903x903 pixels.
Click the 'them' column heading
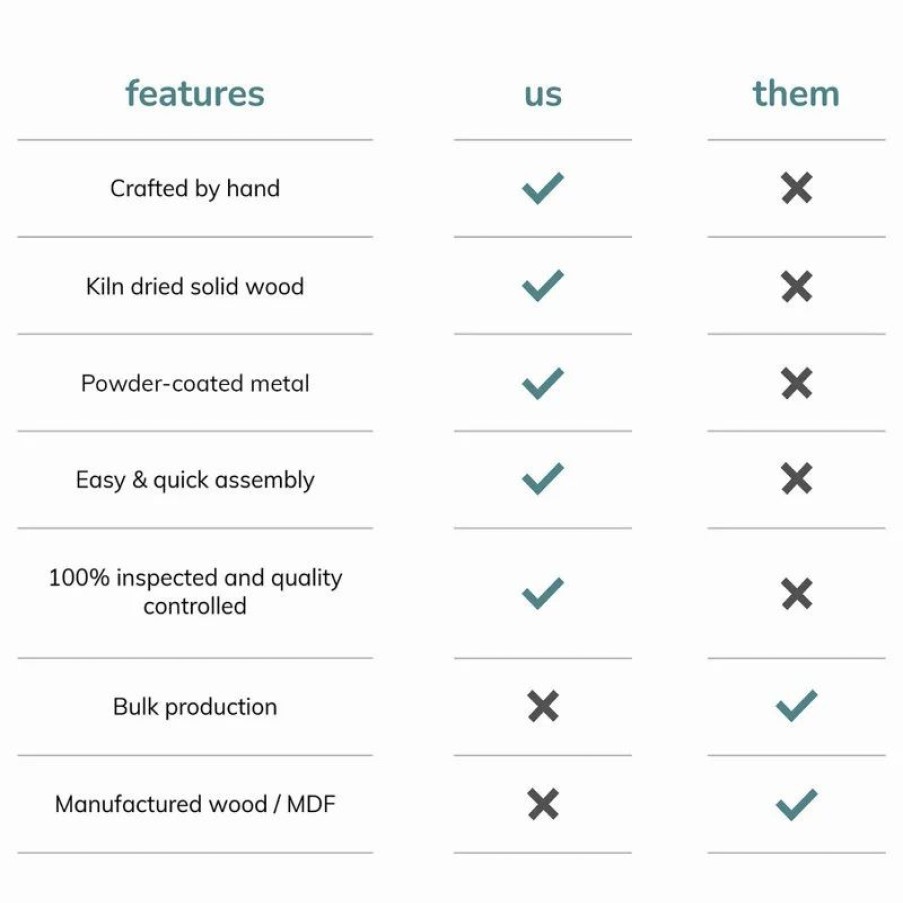796,93
